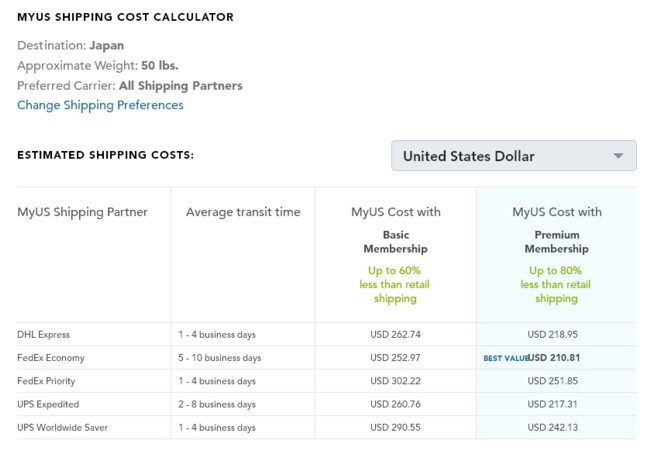Click the USD 302.22 FedEx Priority basic cost
The image size is (650, 451).
pos(395,381)
